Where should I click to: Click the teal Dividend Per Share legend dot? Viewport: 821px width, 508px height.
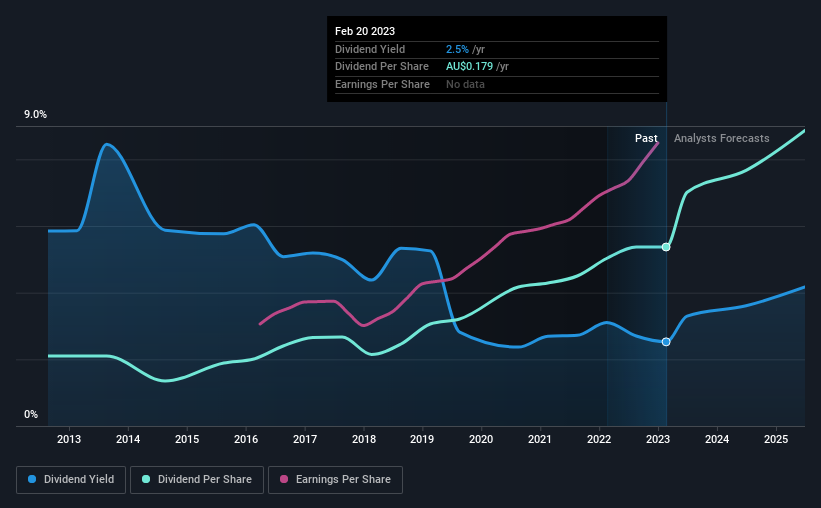[x=146, y=479]
